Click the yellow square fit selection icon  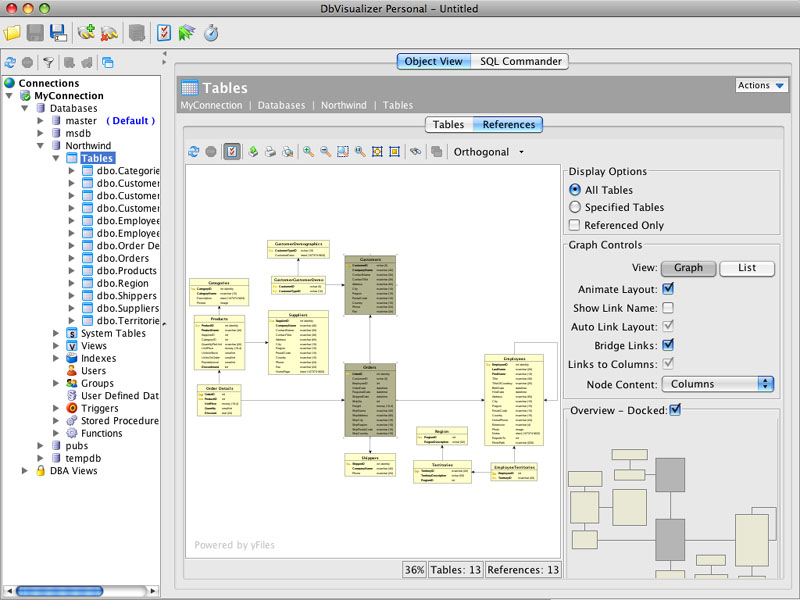tap(394, 152)
